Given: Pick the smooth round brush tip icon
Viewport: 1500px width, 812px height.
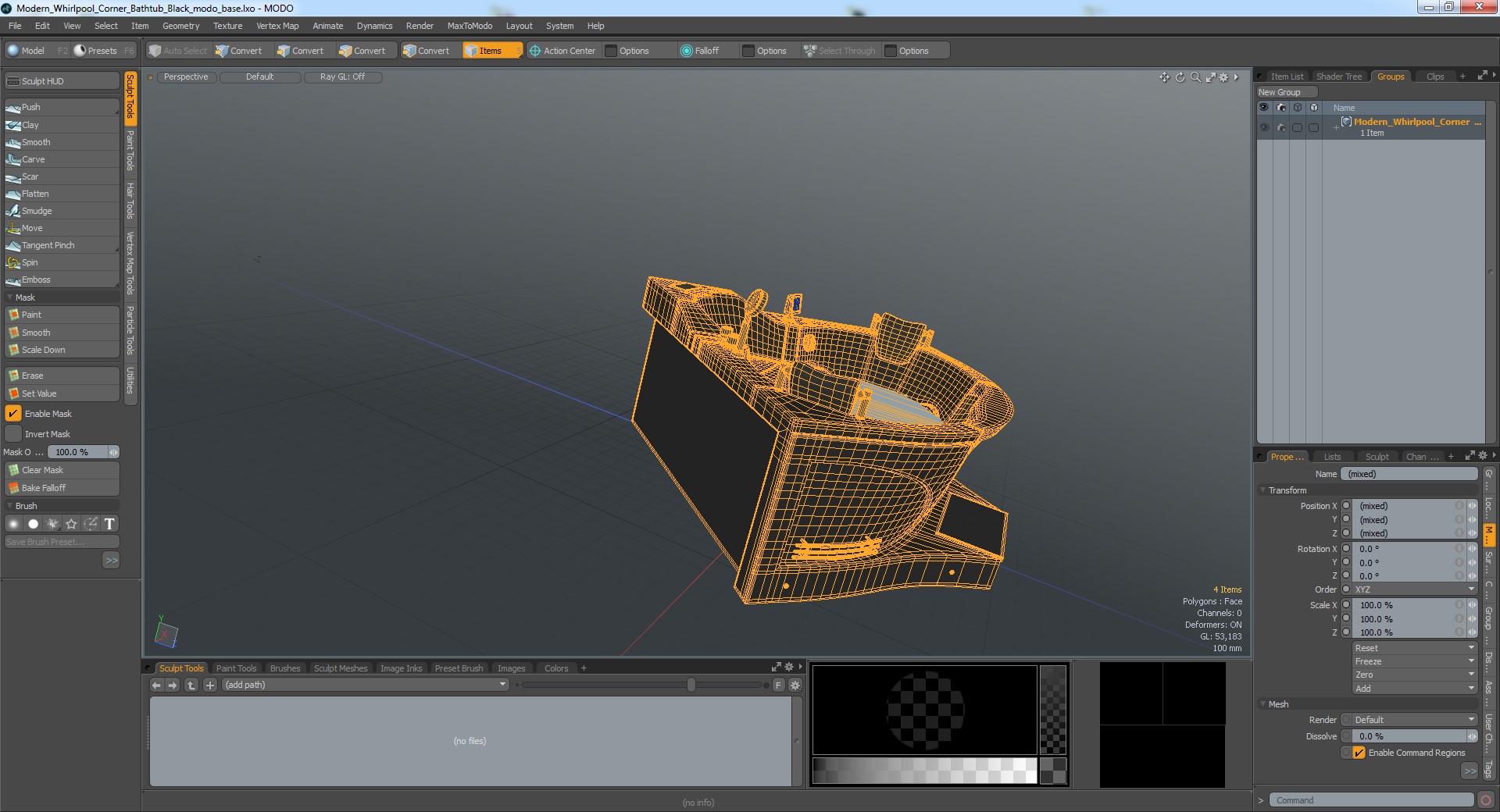Looking at the screenshot, I should tap(14, 524).
